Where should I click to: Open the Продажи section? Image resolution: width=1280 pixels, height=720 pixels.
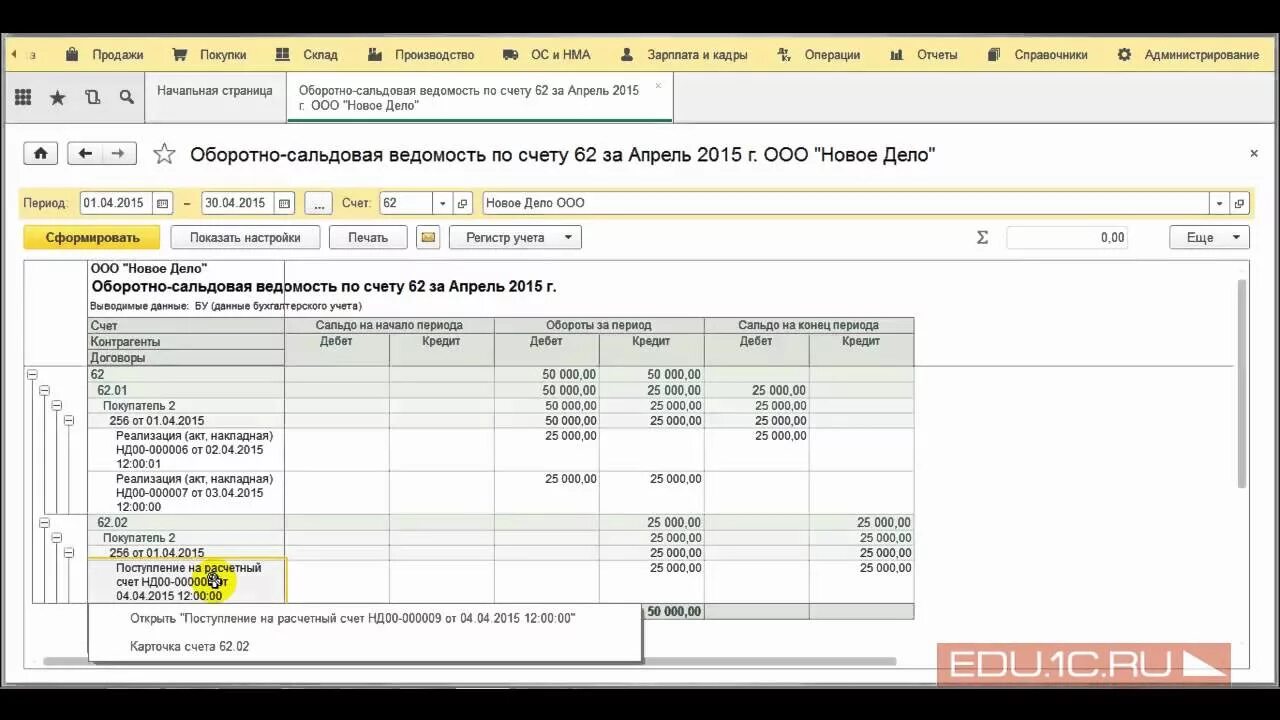tap(105, 55)
